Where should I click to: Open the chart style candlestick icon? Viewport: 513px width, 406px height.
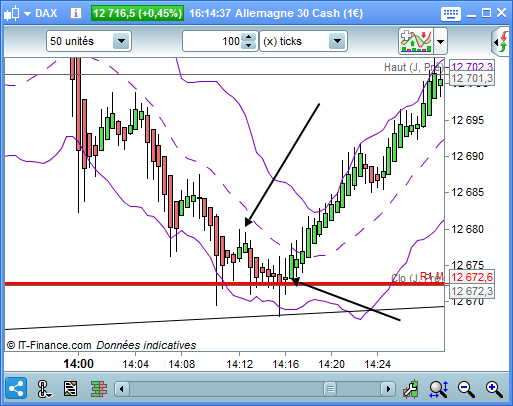pos(12,14)
